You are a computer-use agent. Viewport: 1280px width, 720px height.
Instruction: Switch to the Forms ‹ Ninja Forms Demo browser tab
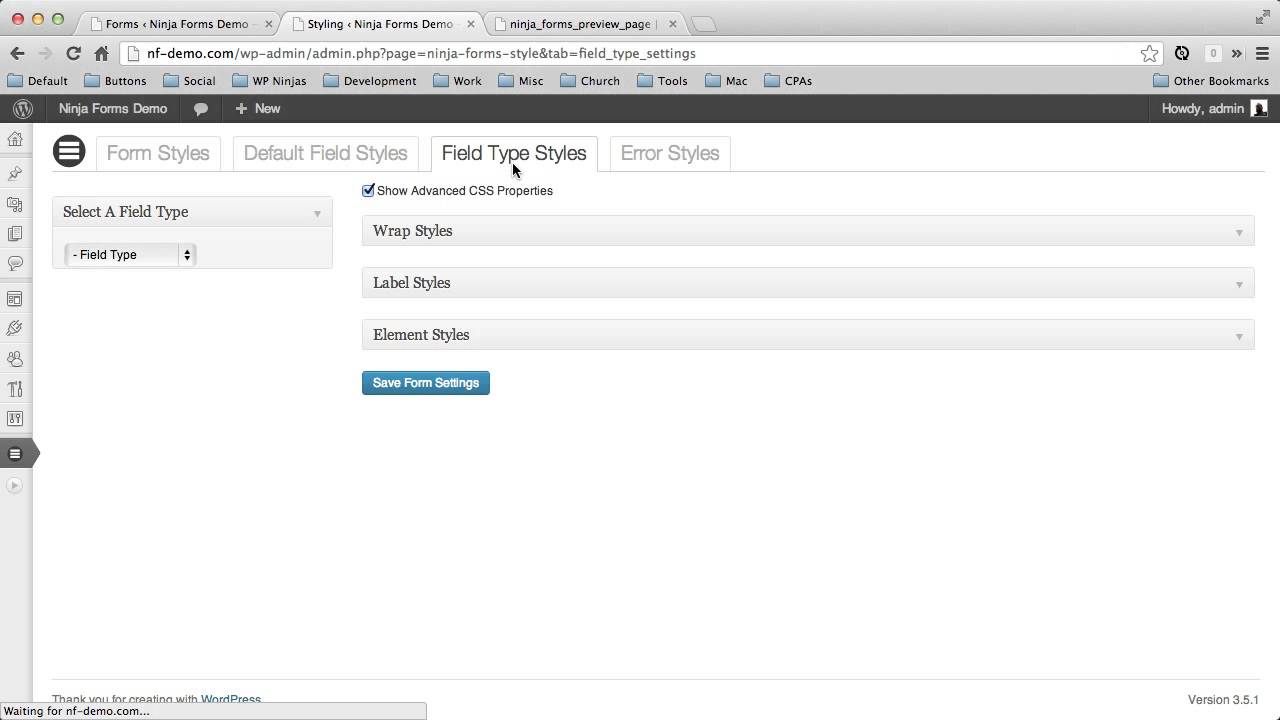[176, 24]
